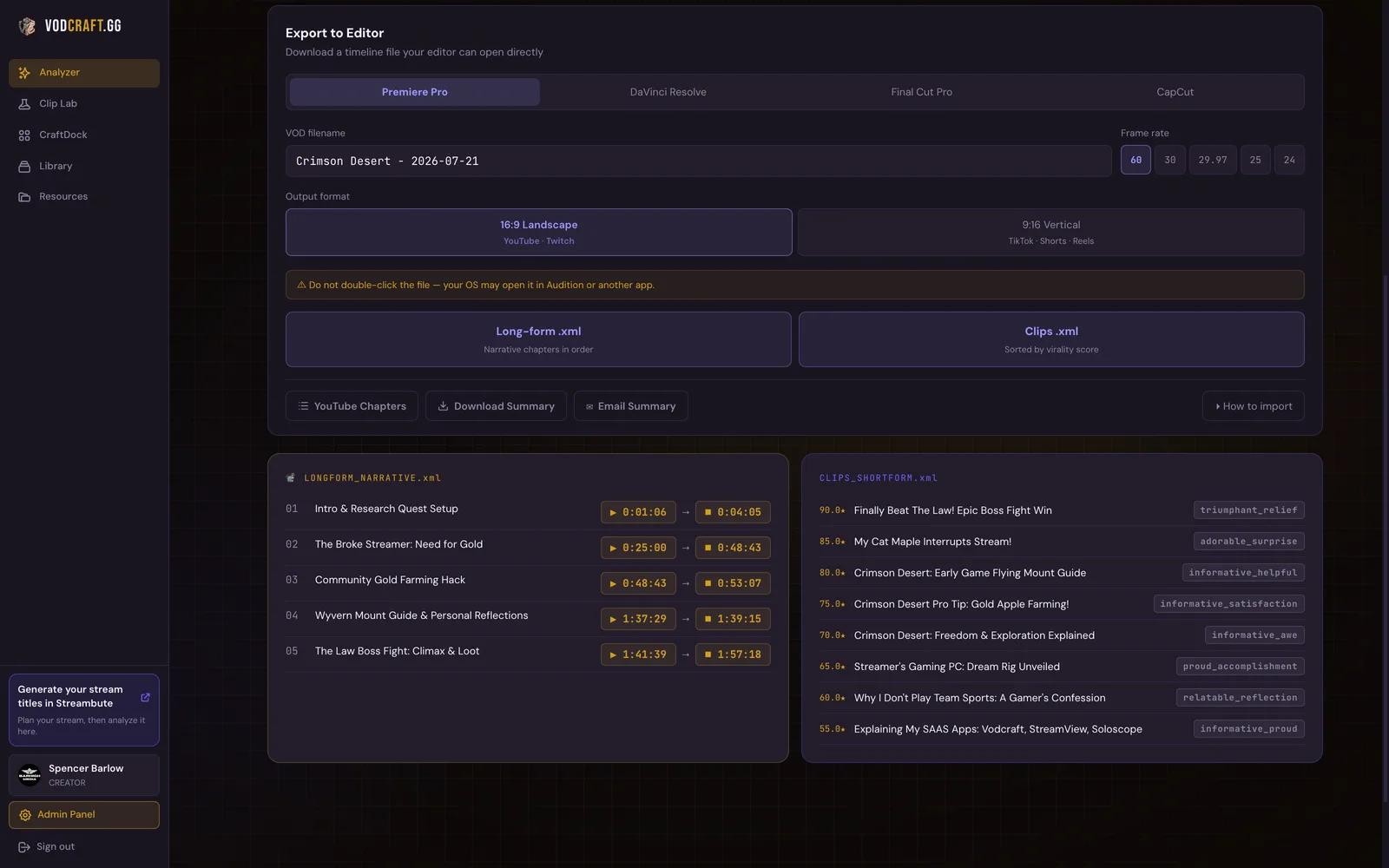Jump to chapter 04 start 1:37:29
This screenshot has height=868, width=1389.
638,619
